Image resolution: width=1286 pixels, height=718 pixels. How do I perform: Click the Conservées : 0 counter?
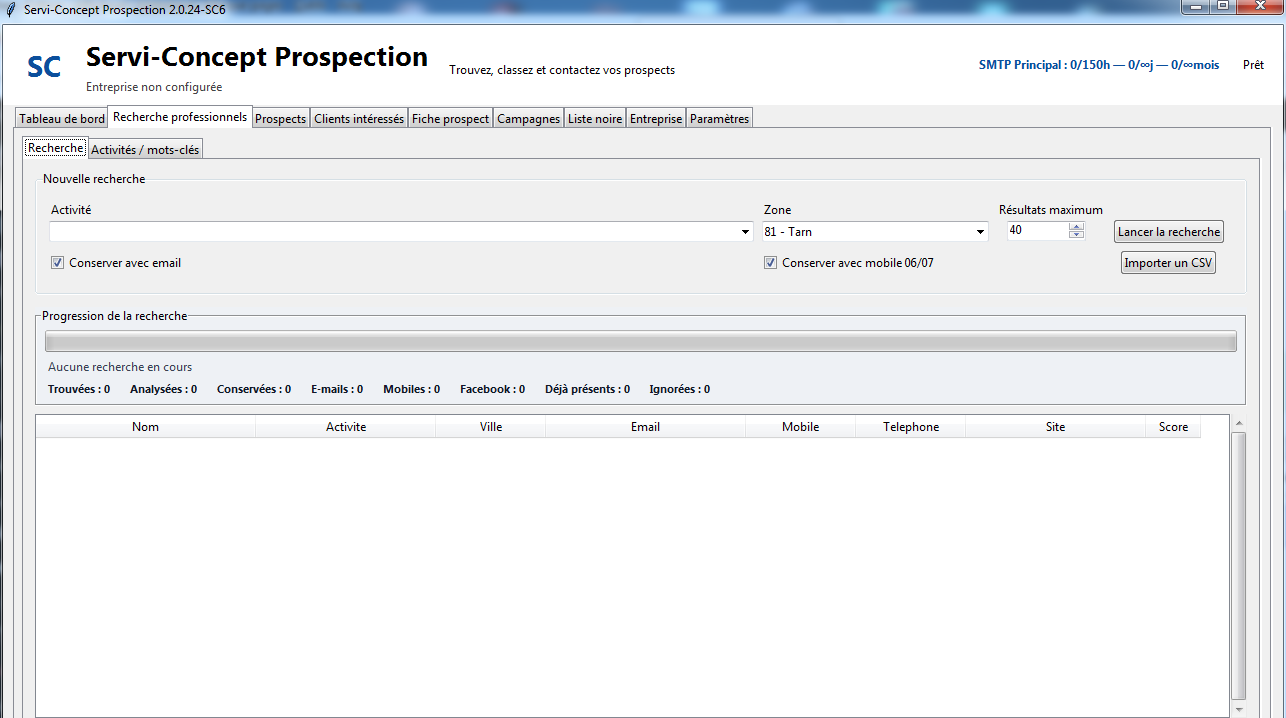point(254,389)
